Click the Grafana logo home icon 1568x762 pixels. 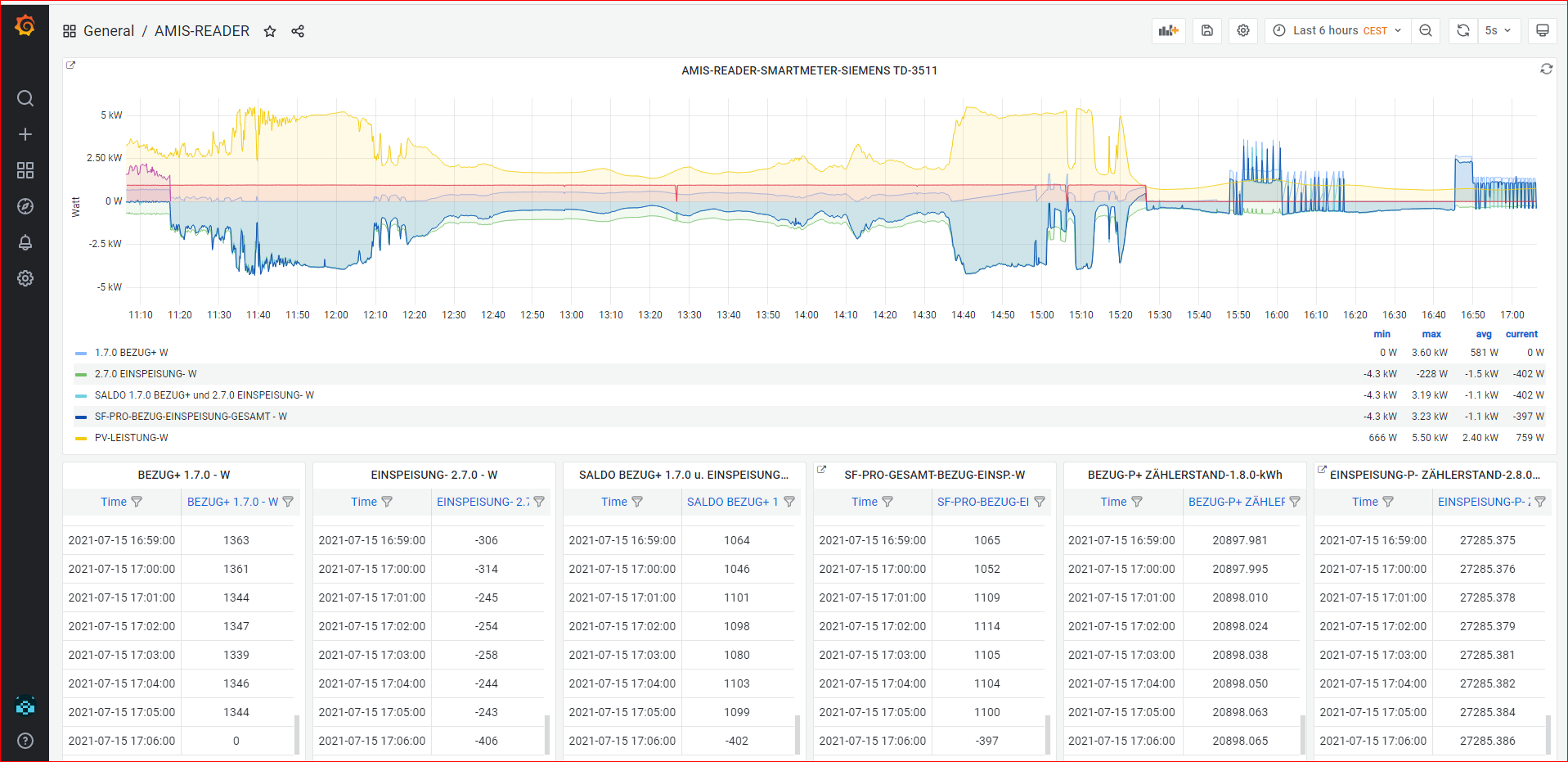point(25,26)
